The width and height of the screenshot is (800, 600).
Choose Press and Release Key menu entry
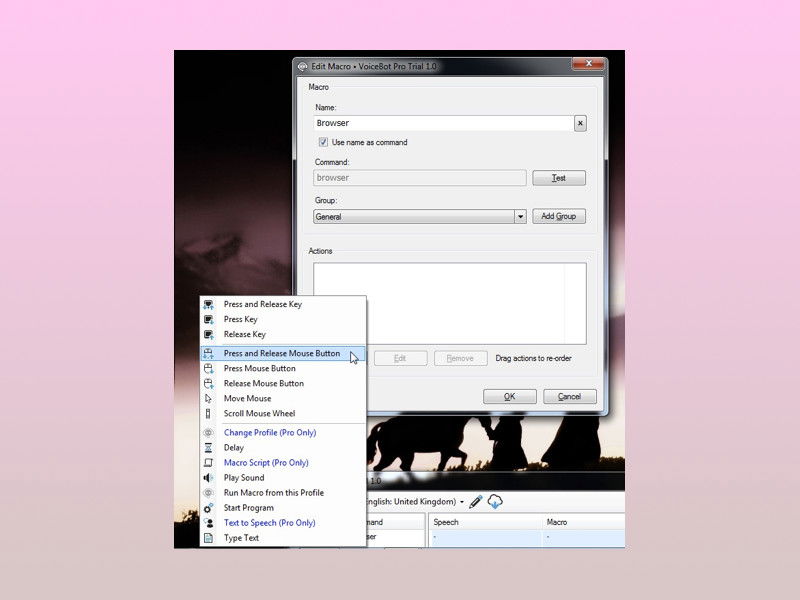283,305
